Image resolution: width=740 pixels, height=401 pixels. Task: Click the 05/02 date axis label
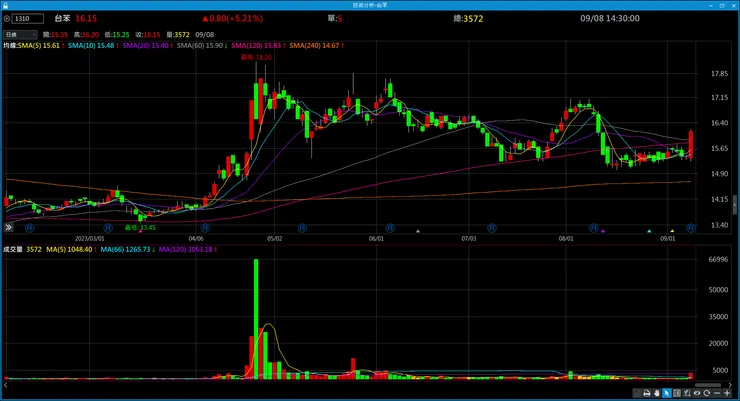click(274, 239)
